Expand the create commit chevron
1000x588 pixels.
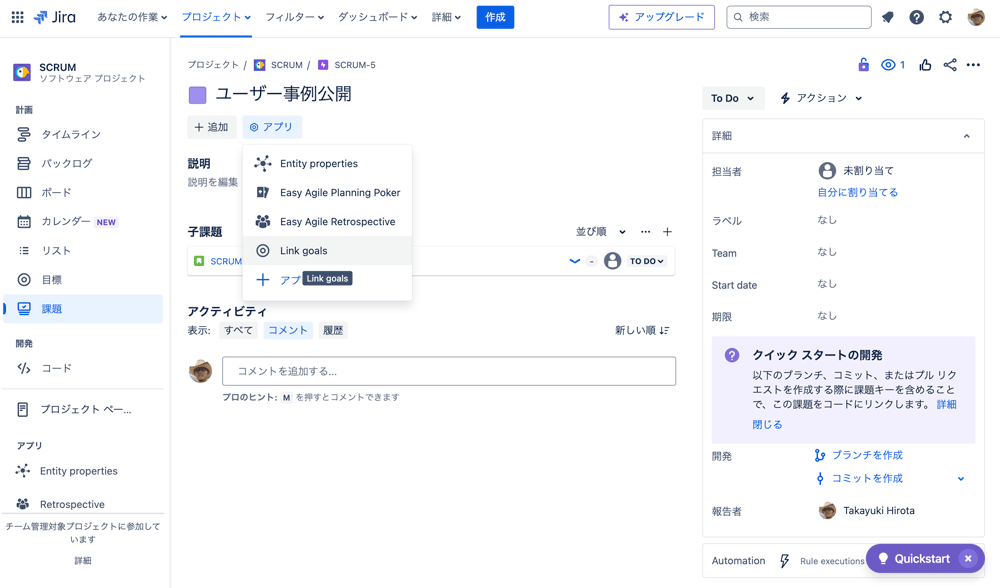click(x=960, y=478)
